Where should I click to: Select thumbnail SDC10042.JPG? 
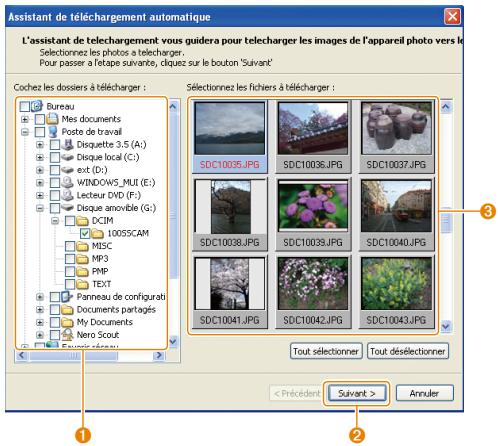click(x=313, y=292)
